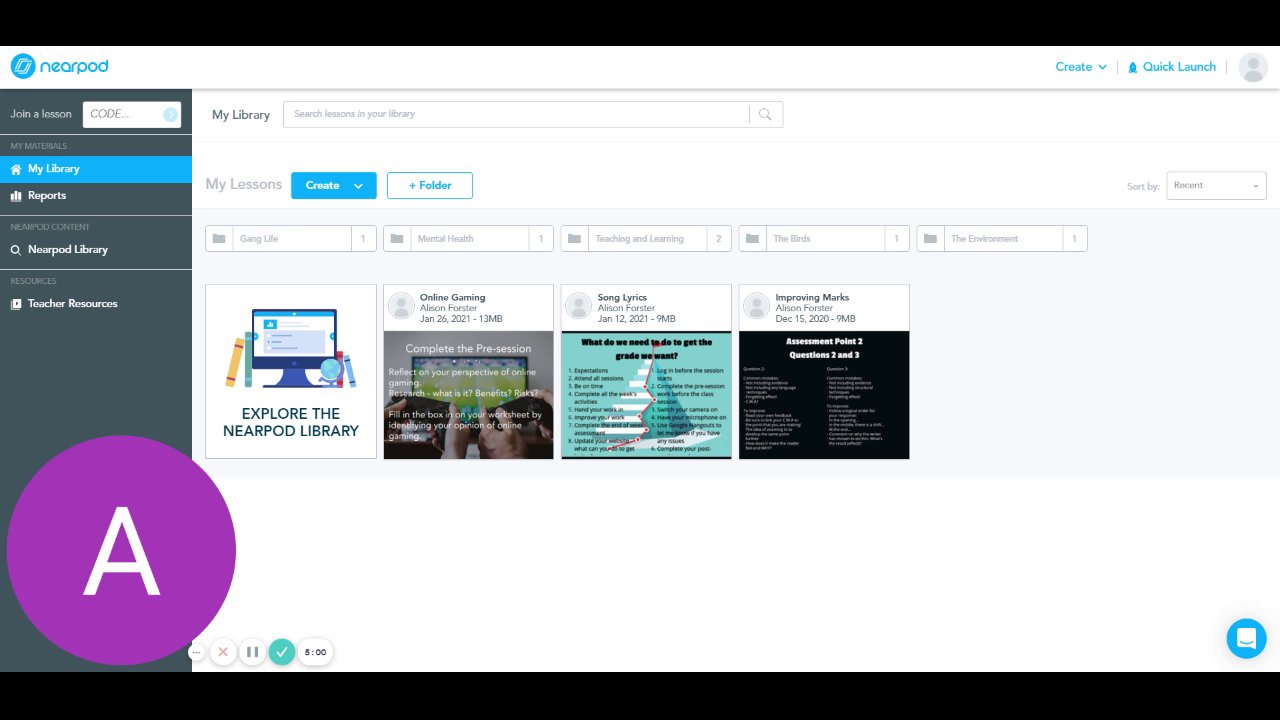Viewport: 1280px width, 720px height.
Task: Open the Song Lyrics lesson thumbnail
Action: tap(646, 395)
